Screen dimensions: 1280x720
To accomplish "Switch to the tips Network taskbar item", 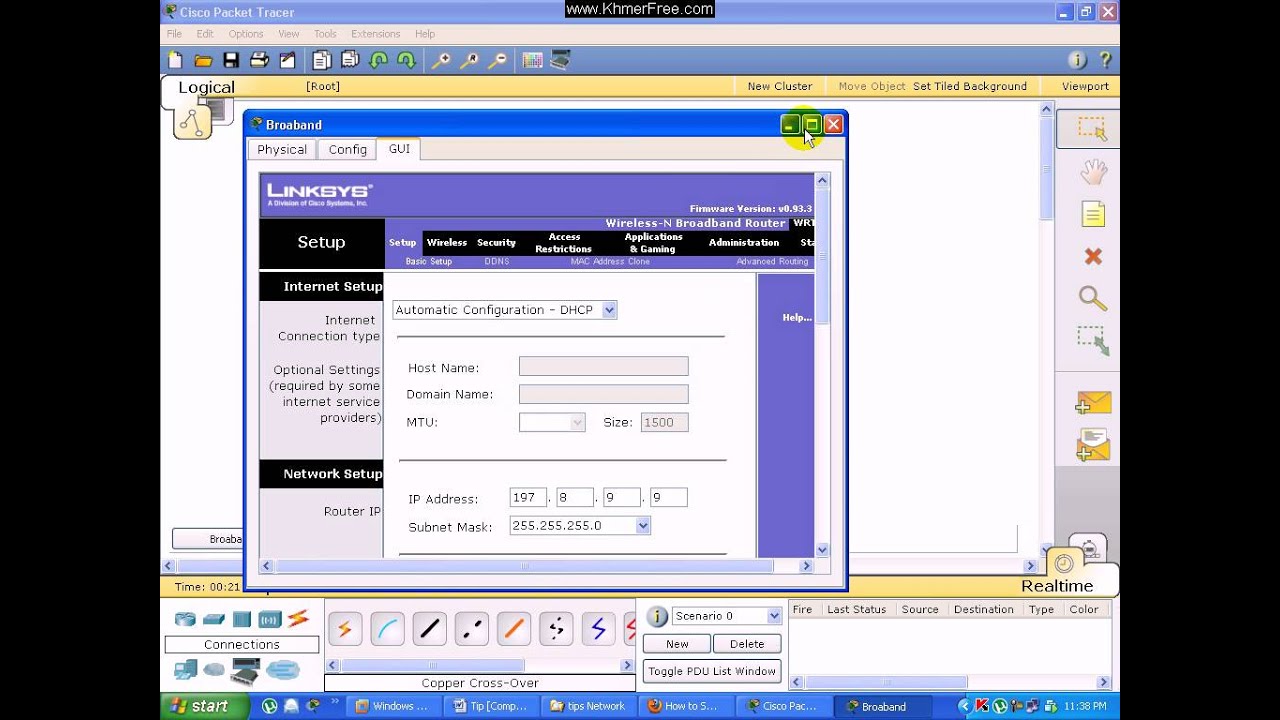I will click(587, 706).
